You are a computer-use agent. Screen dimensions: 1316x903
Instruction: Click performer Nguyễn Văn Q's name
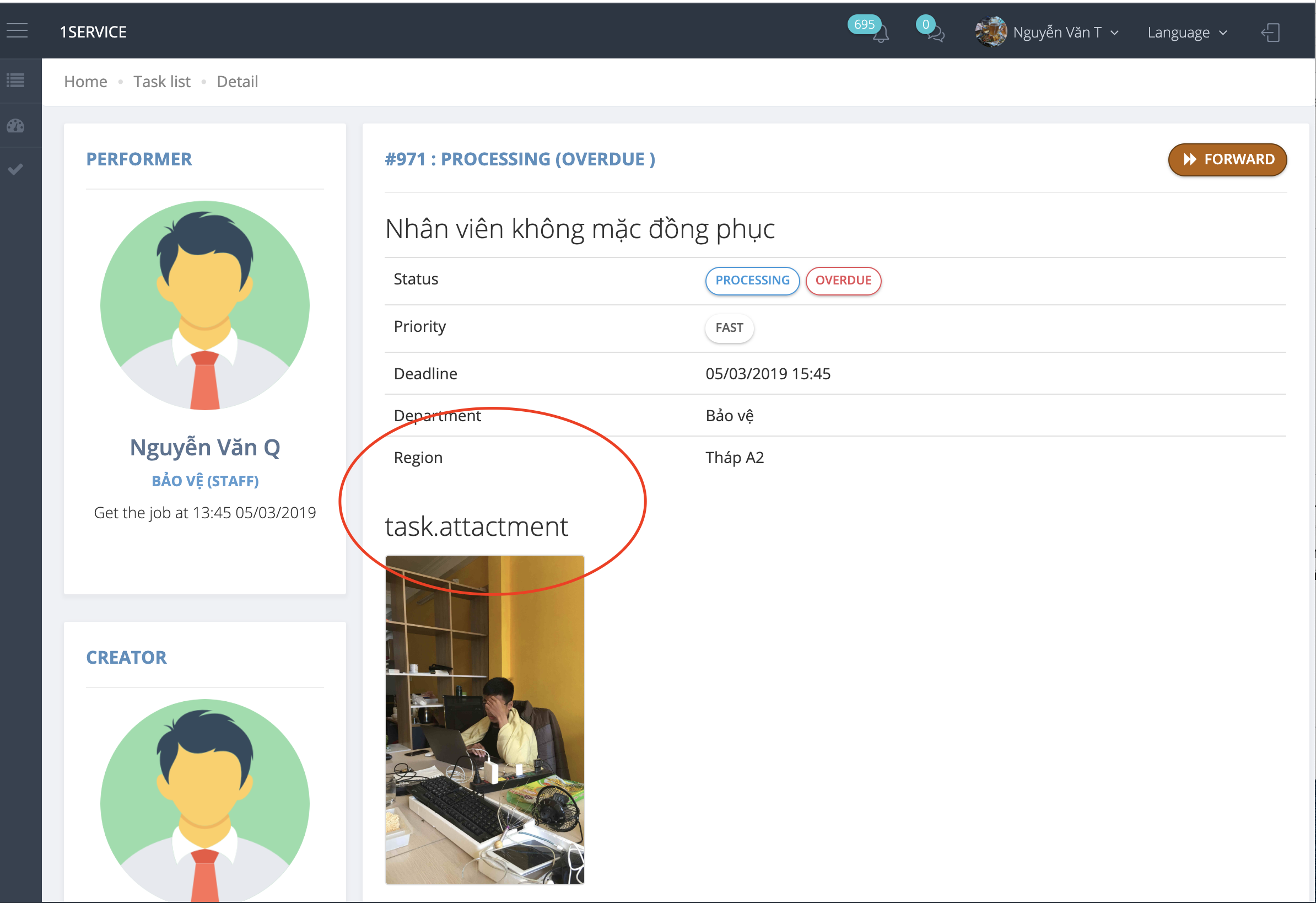click(205, 448)
